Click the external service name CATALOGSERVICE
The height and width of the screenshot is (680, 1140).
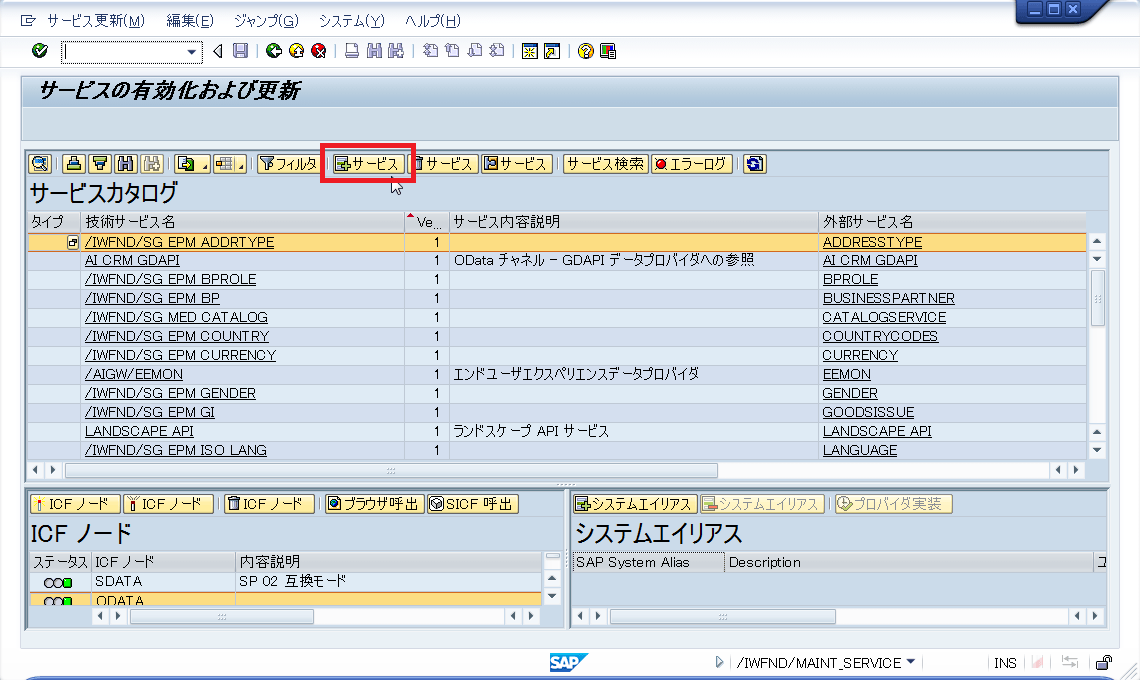[884, 317]
